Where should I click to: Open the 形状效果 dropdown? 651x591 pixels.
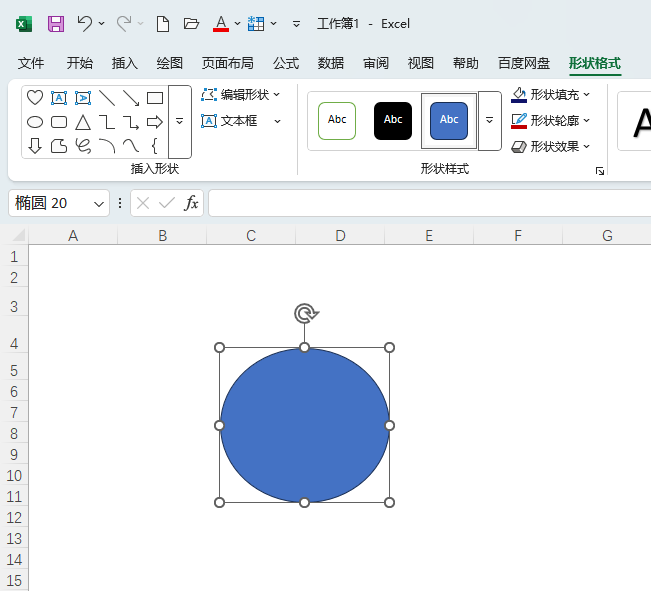(586, 146)
